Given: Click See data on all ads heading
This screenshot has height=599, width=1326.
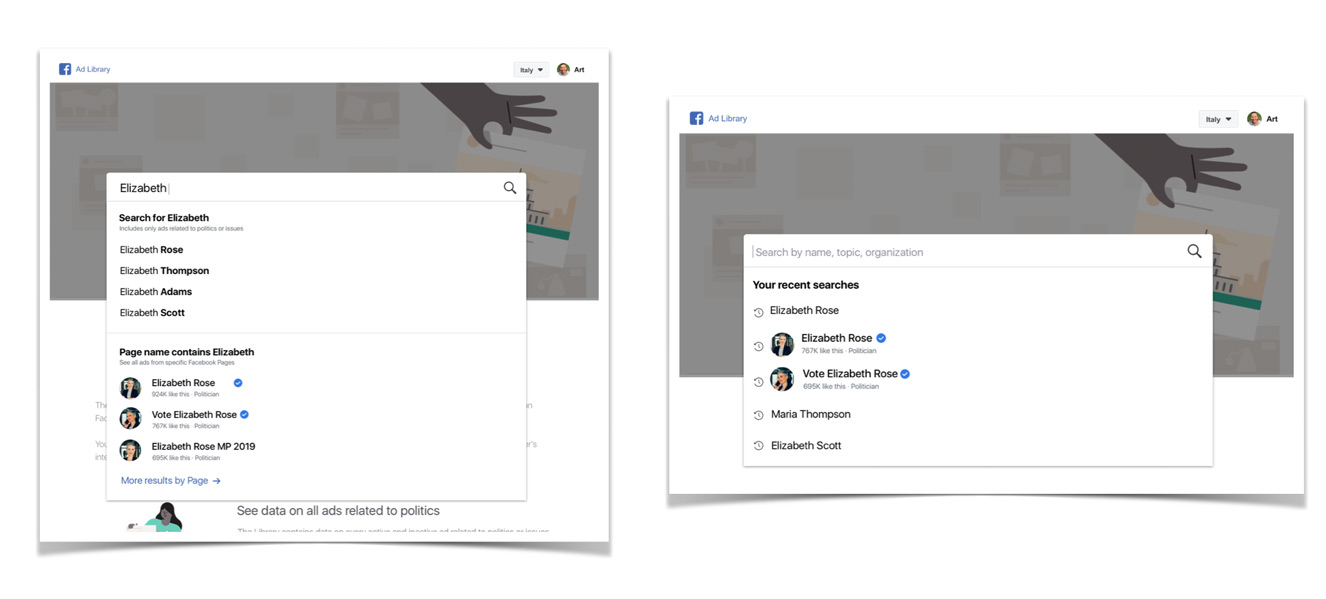Looking at the screenshot, I should 338,511.
